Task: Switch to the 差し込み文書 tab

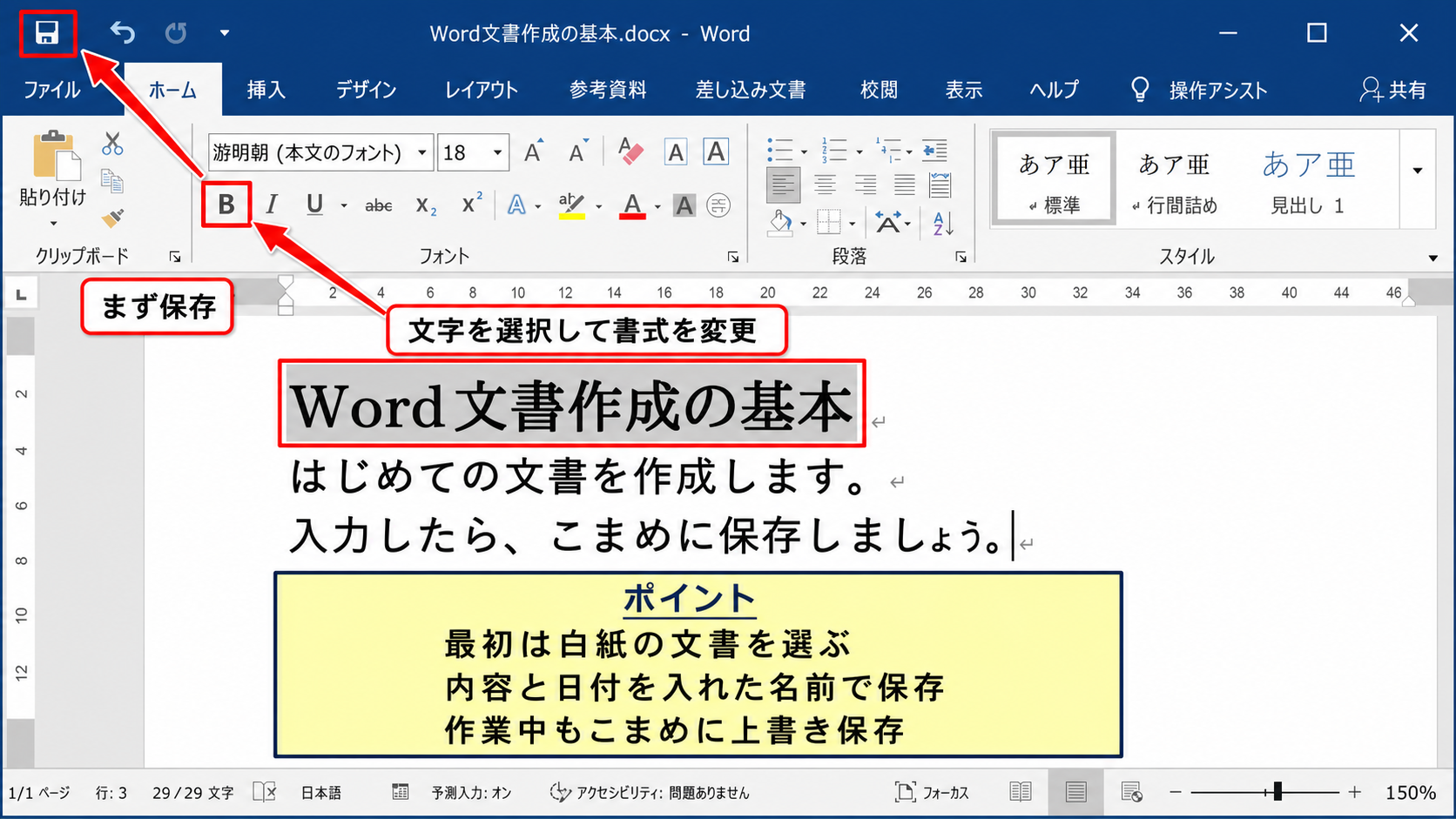Action: pyautogui.click(x=751, y=90)
